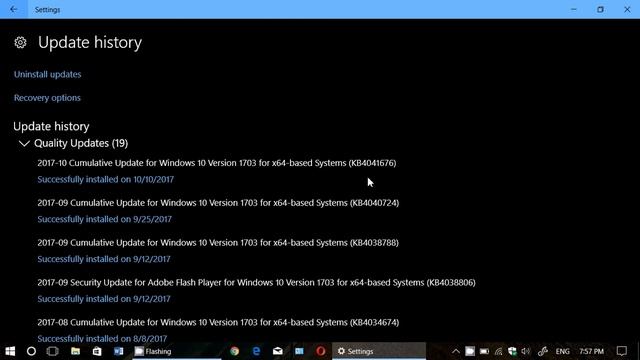Open the clock showing 7:57 PM
Image resolution: width=640 pixels, height=360 pixels.
(591, 351)
